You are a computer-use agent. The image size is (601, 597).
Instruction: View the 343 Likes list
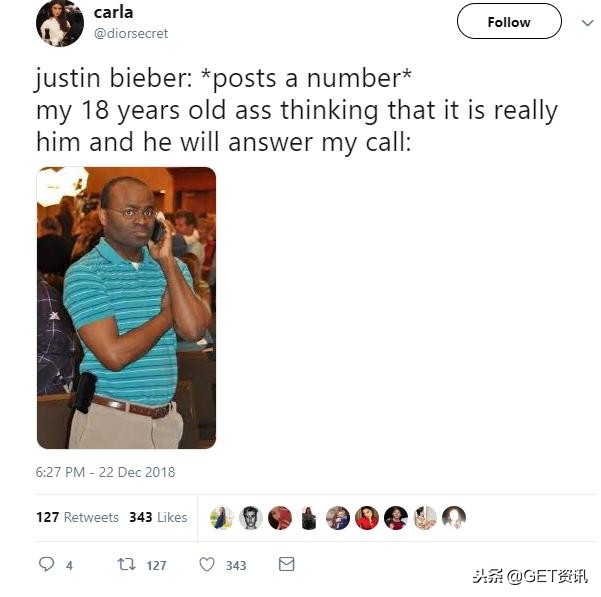pyautogui.click(x=158, y=517)
